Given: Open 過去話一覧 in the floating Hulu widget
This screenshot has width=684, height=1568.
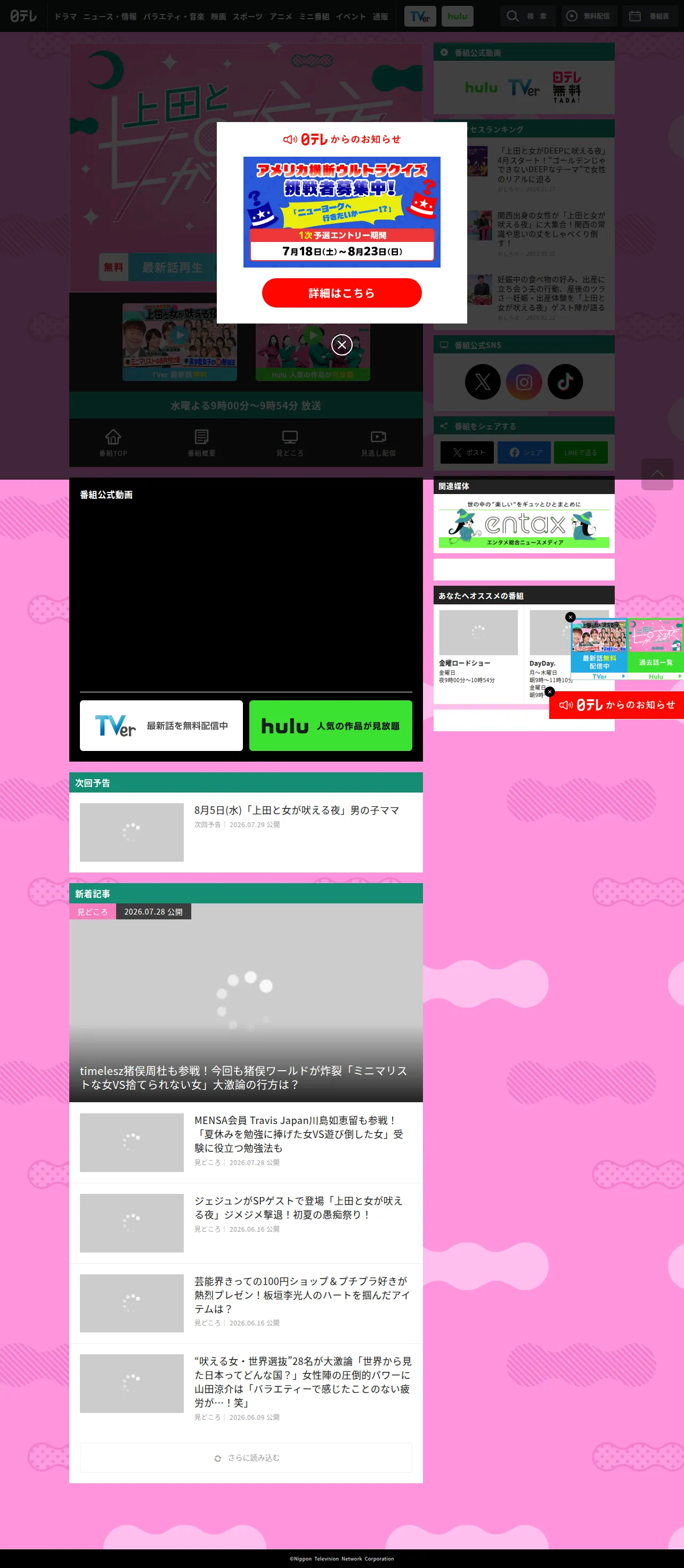Looking at the screenshot, I should coord(656,650).
